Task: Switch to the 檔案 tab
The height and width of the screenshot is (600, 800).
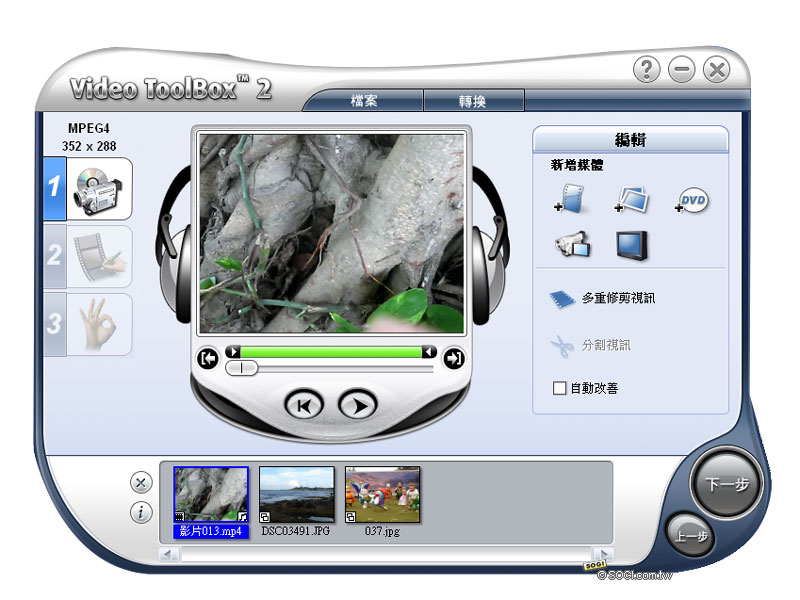Action: click(364, 101)
